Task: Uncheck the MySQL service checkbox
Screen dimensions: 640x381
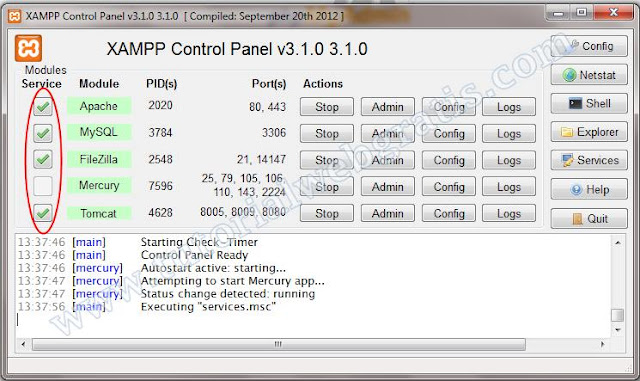Action: [42, 133]
